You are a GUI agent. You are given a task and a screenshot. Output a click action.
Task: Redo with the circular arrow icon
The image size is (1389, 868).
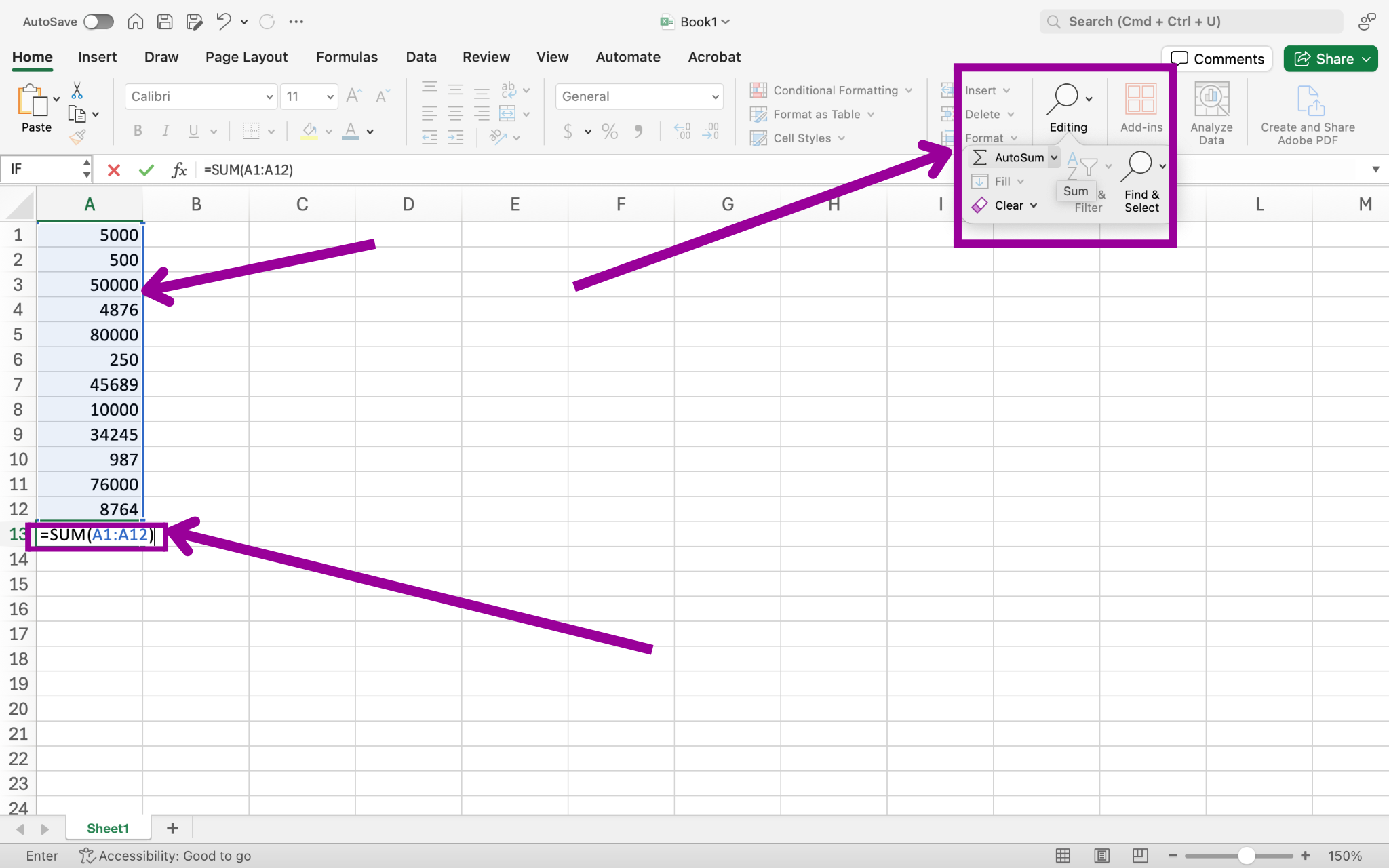[x=267, y=22]
